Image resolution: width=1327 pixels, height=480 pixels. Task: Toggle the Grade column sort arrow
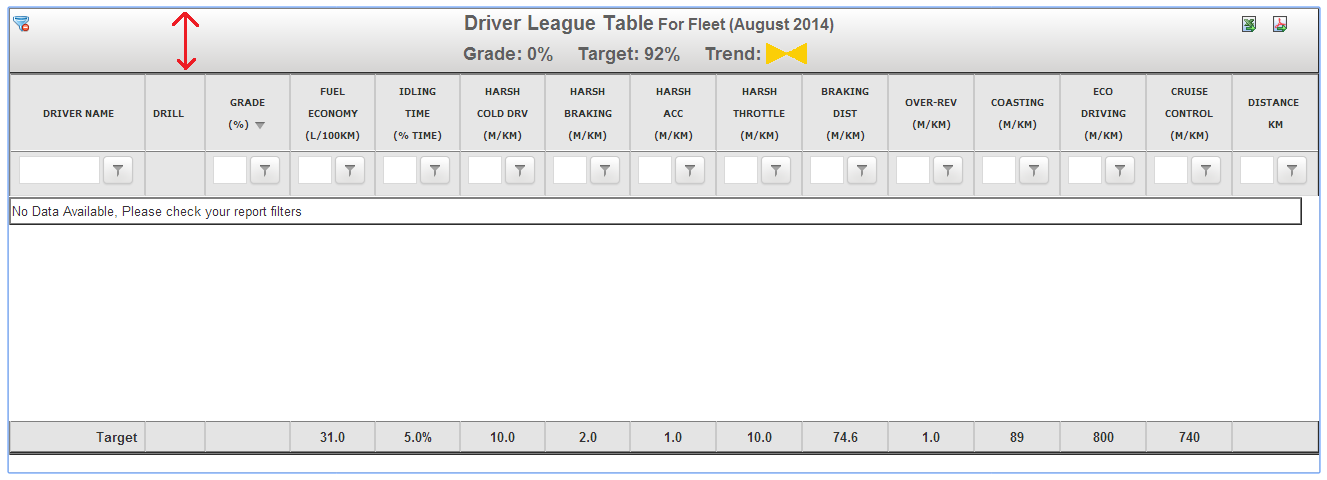[260, 125]
